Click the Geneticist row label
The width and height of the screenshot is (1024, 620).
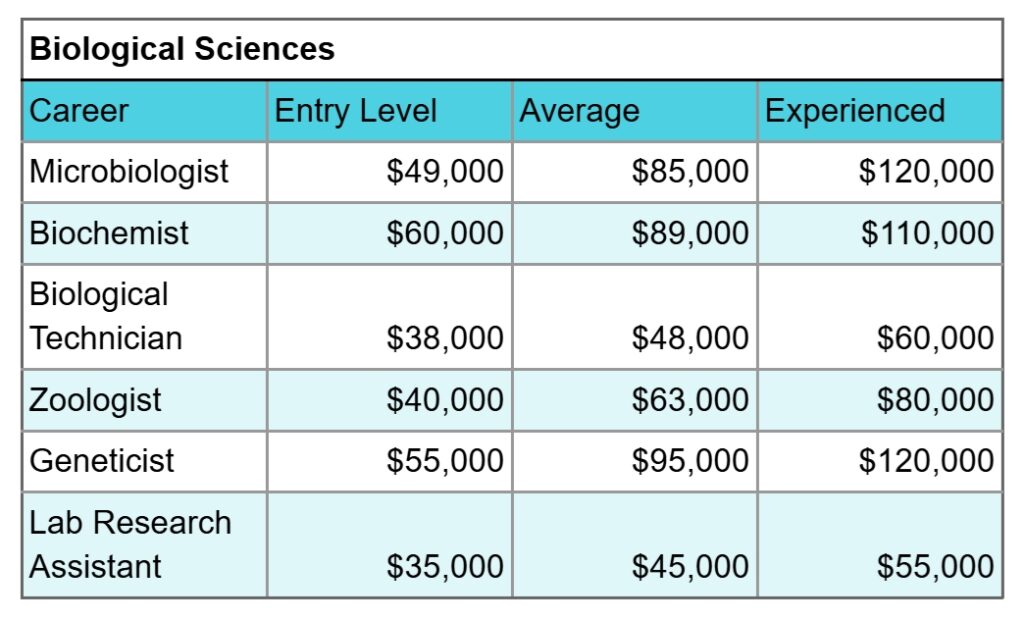click(x=102, y=461)
